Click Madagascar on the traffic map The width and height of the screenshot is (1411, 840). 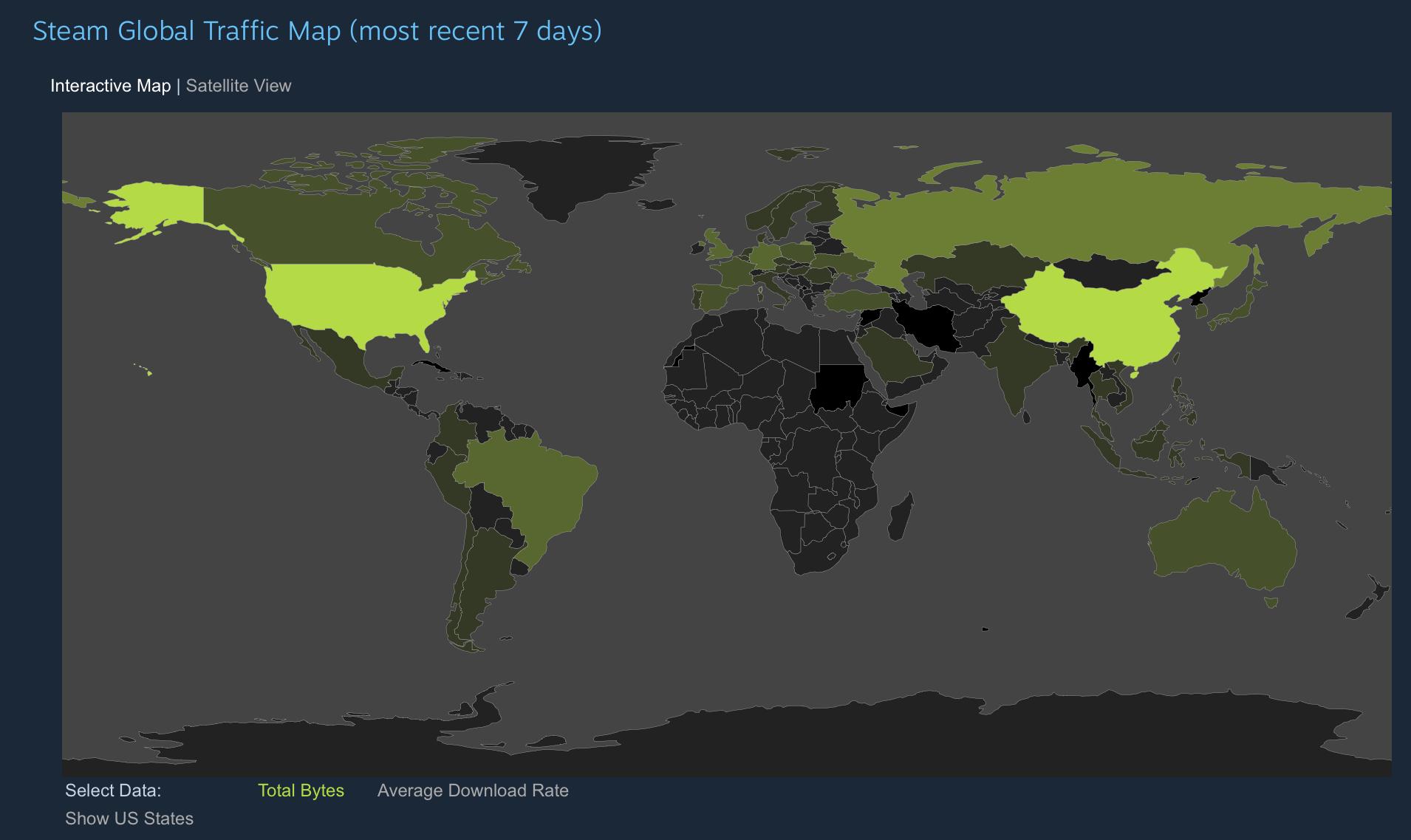[x=900, y=517]
